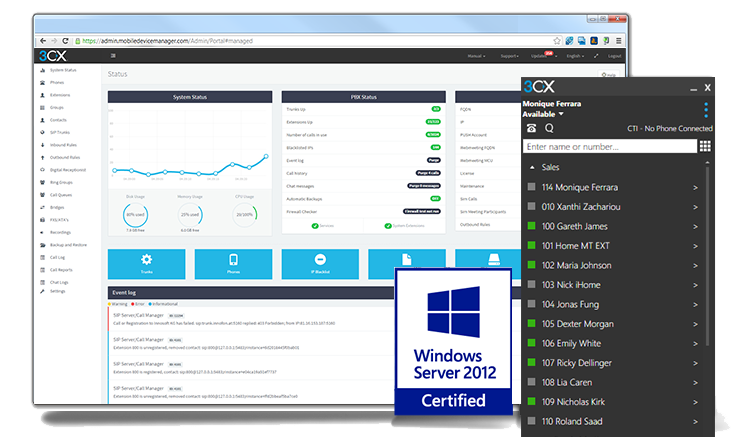Click the phone handset icon in the 3CX client
Screen dimensions: 747x437
(531, 128)
